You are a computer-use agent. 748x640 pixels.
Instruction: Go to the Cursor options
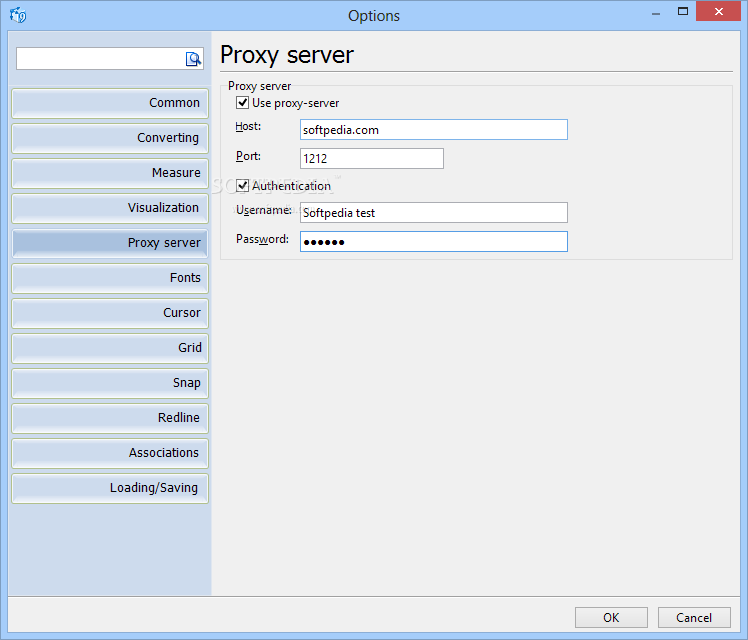tap(110, 313)
